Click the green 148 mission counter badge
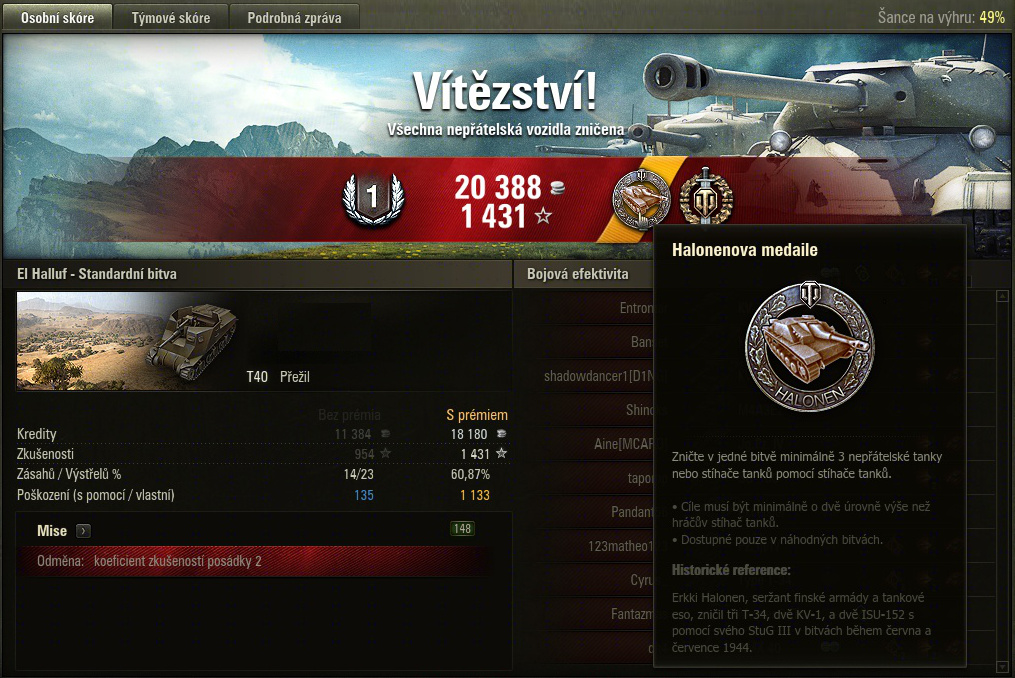This screenshot has height=678, width=1015. pos(462,528)
